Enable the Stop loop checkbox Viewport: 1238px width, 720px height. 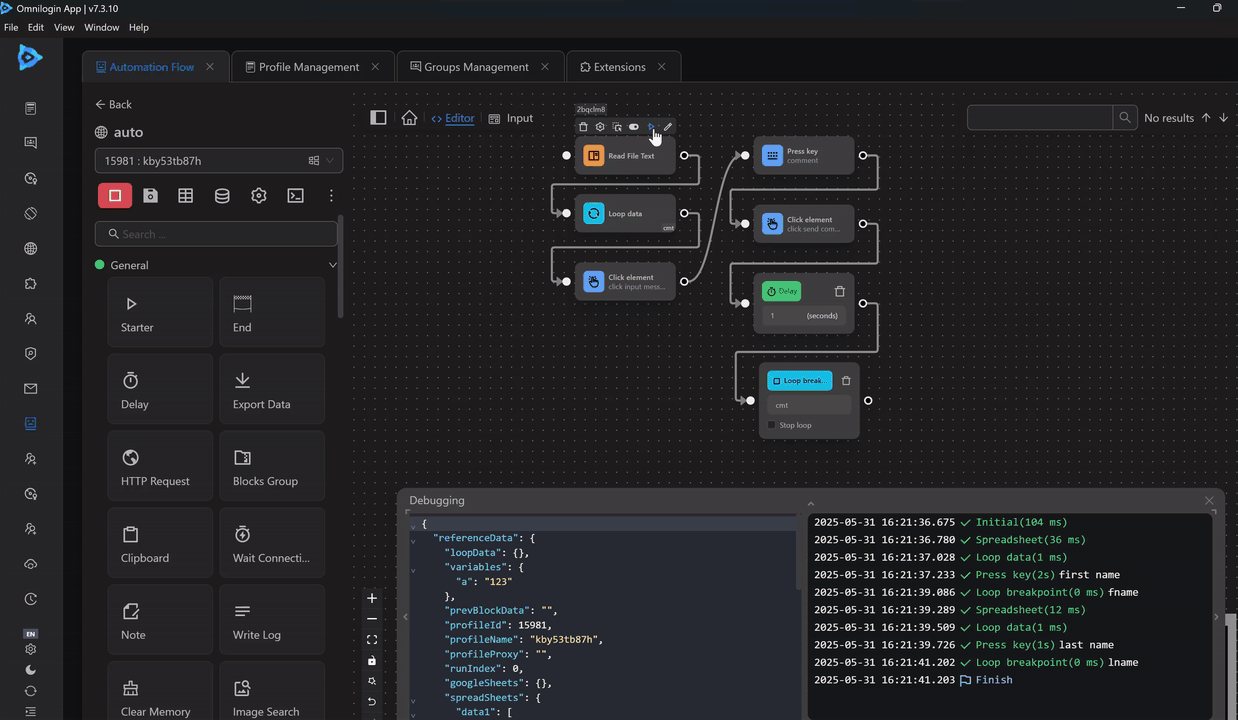(x=772, y=425)
